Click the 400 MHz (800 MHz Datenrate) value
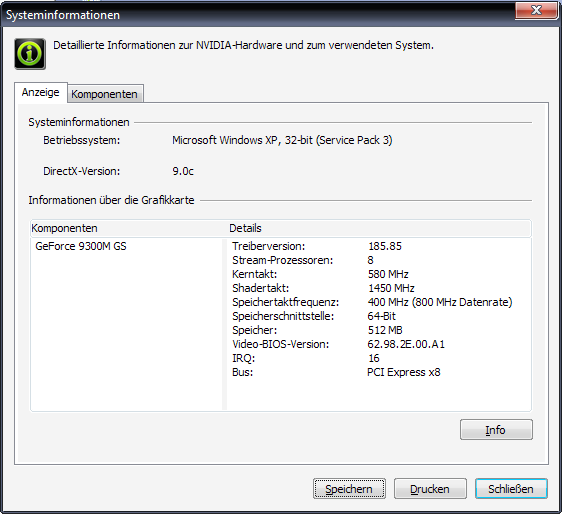This screenshot has width=562, height=514. tap(440, 302)
